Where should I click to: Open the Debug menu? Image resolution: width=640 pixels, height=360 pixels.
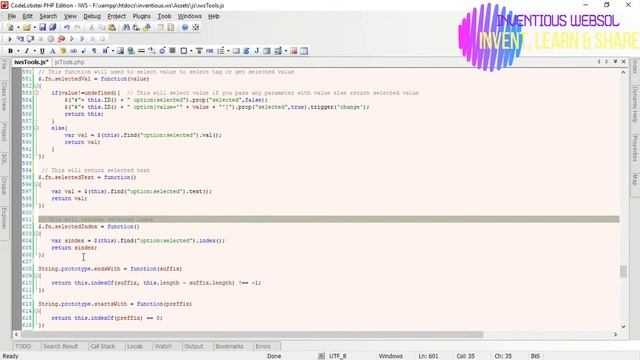coord(92,16)
